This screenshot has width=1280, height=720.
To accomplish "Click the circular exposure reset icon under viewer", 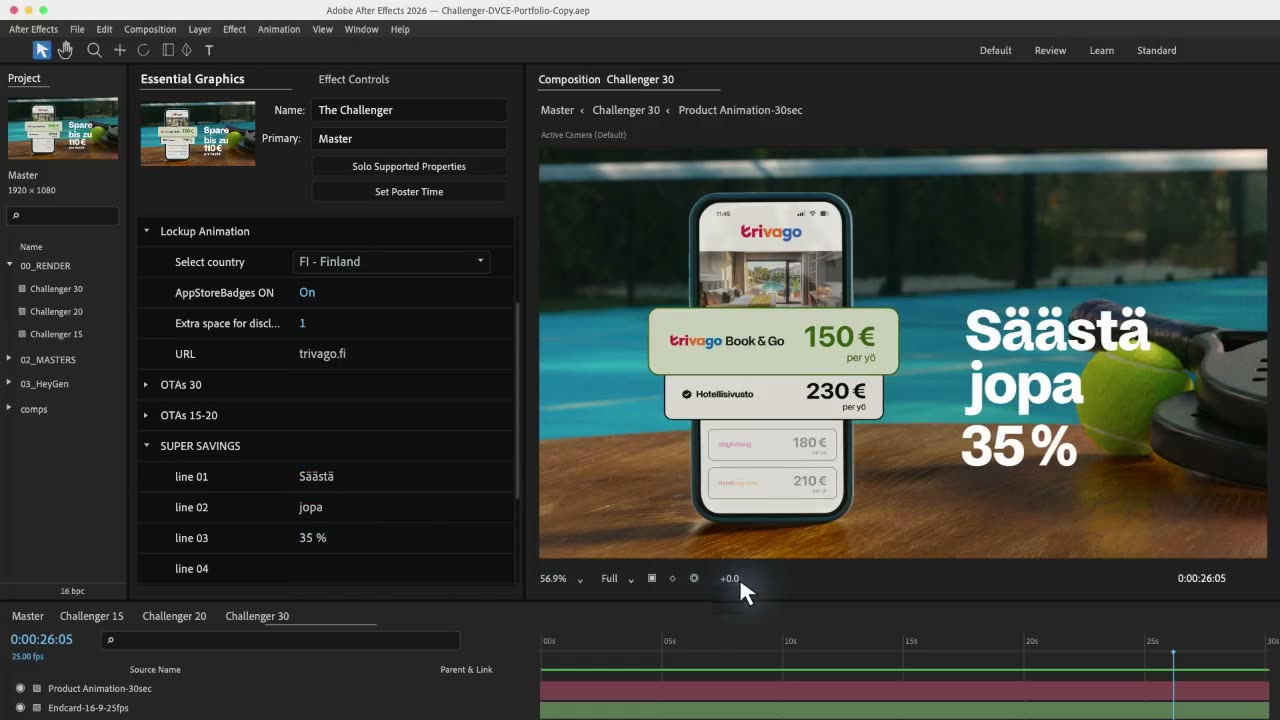I will [694, 578].
